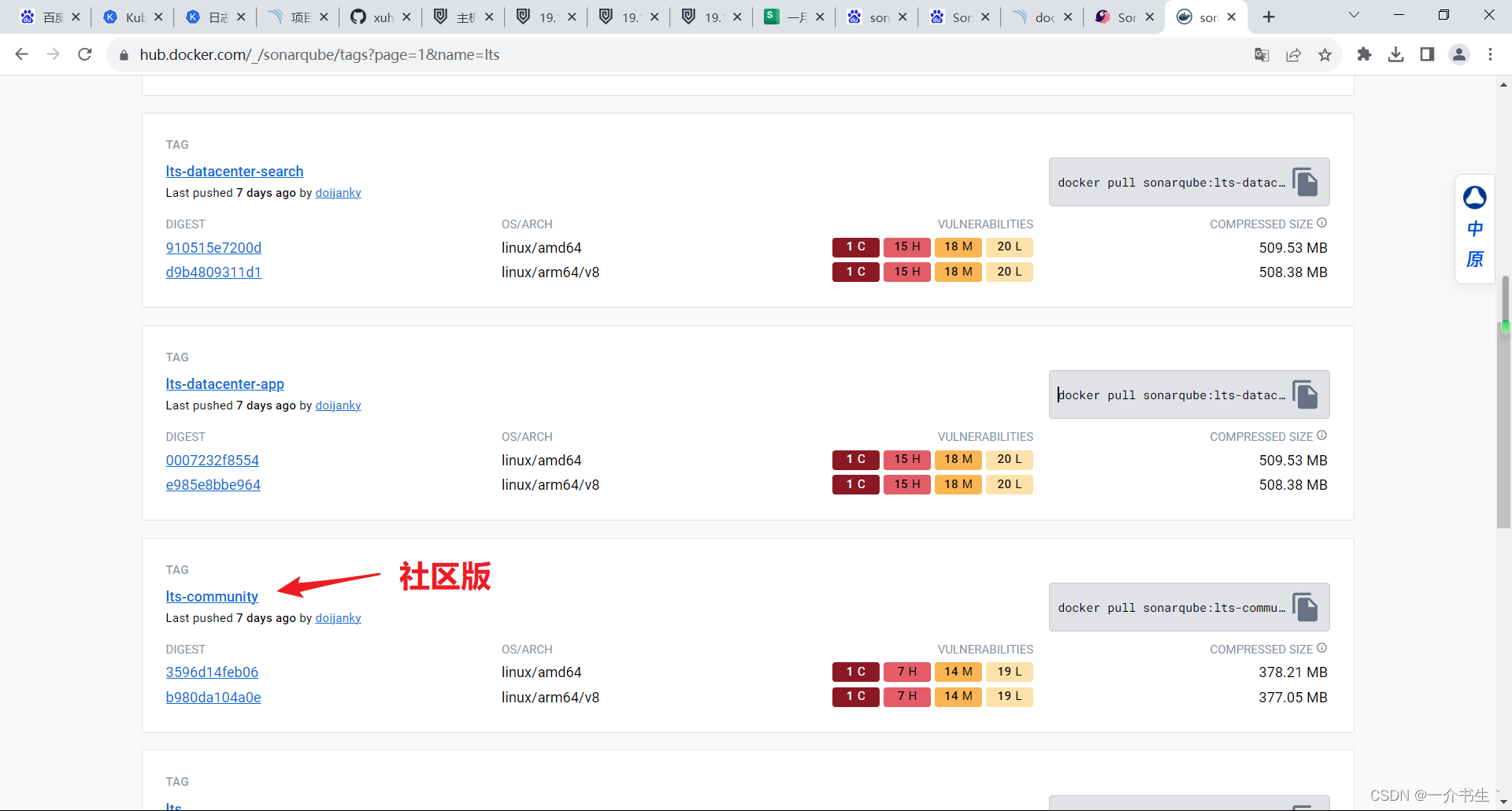Open the tab search dropdown arrow
The width and height of the screenshot is (1512, 811).
pyautogui.click(x=1354, y=15)
